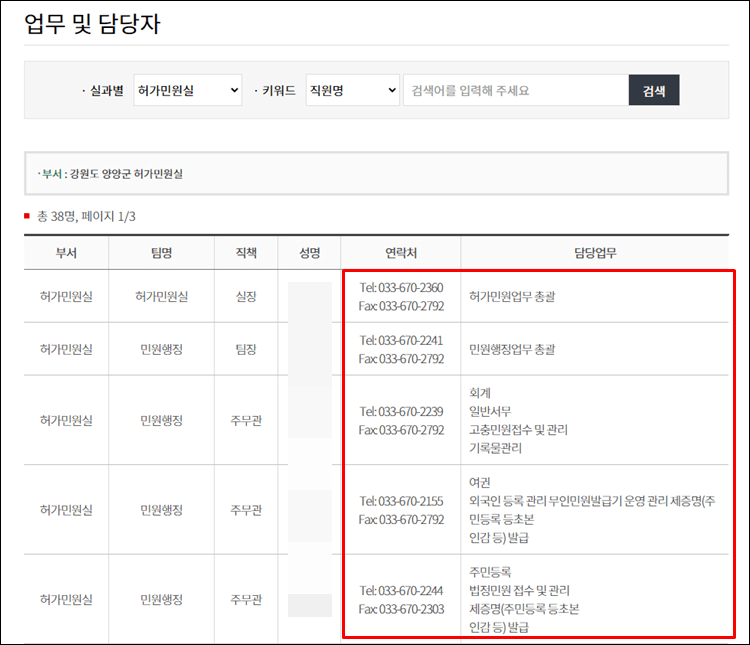Click the 연락처 column header
Screen dimensions: 750x645
point(401,253)
